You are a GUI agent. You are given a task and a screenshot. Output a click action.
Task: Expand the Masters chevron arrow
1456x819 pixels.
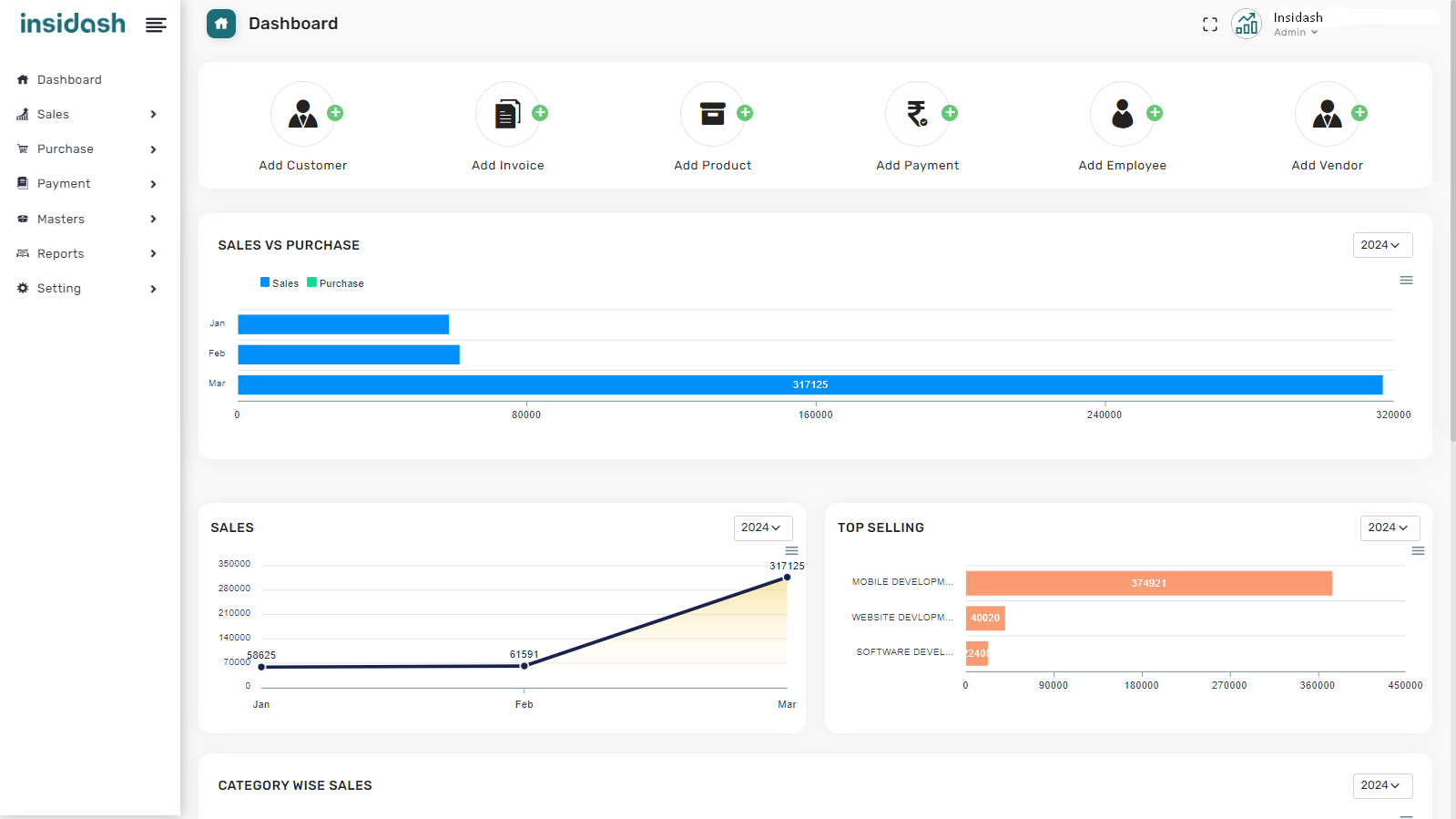[x=153, y=219]
